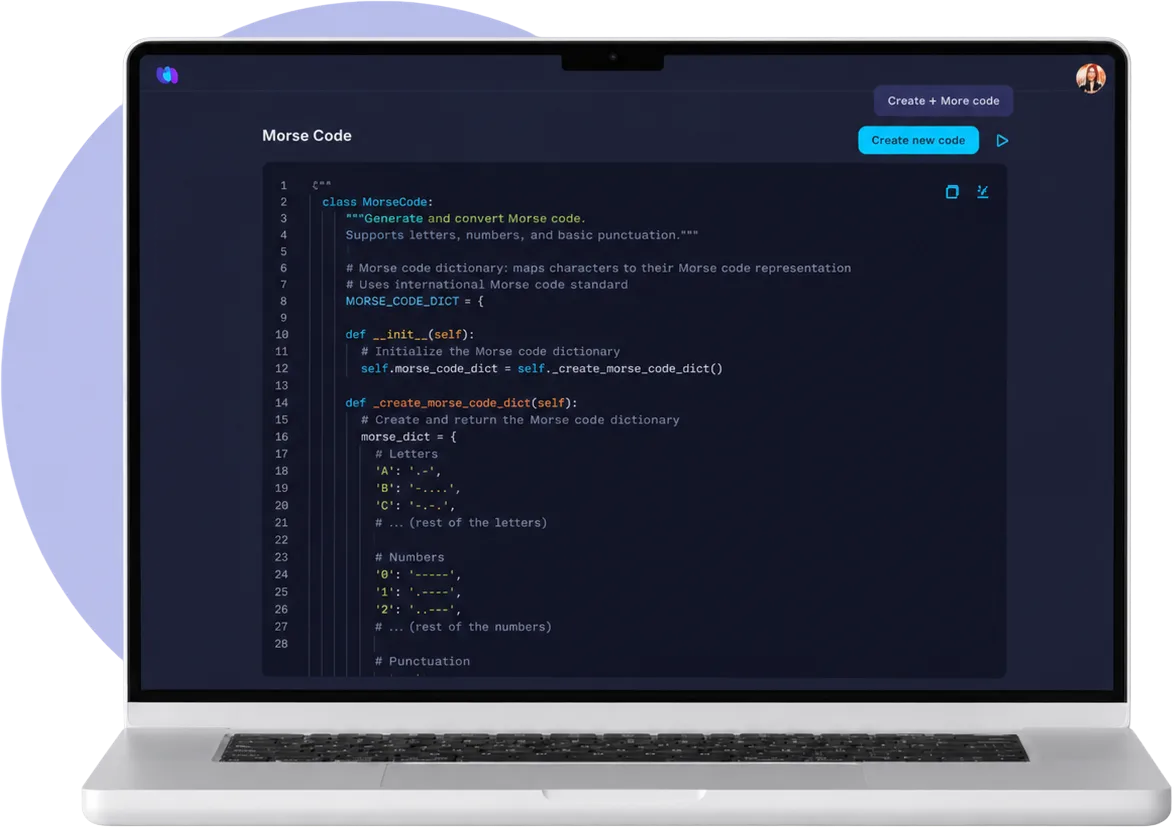This screenshot has height=827, width=1174.
Task: Click the Create new code button
Action: pos(918,141)
